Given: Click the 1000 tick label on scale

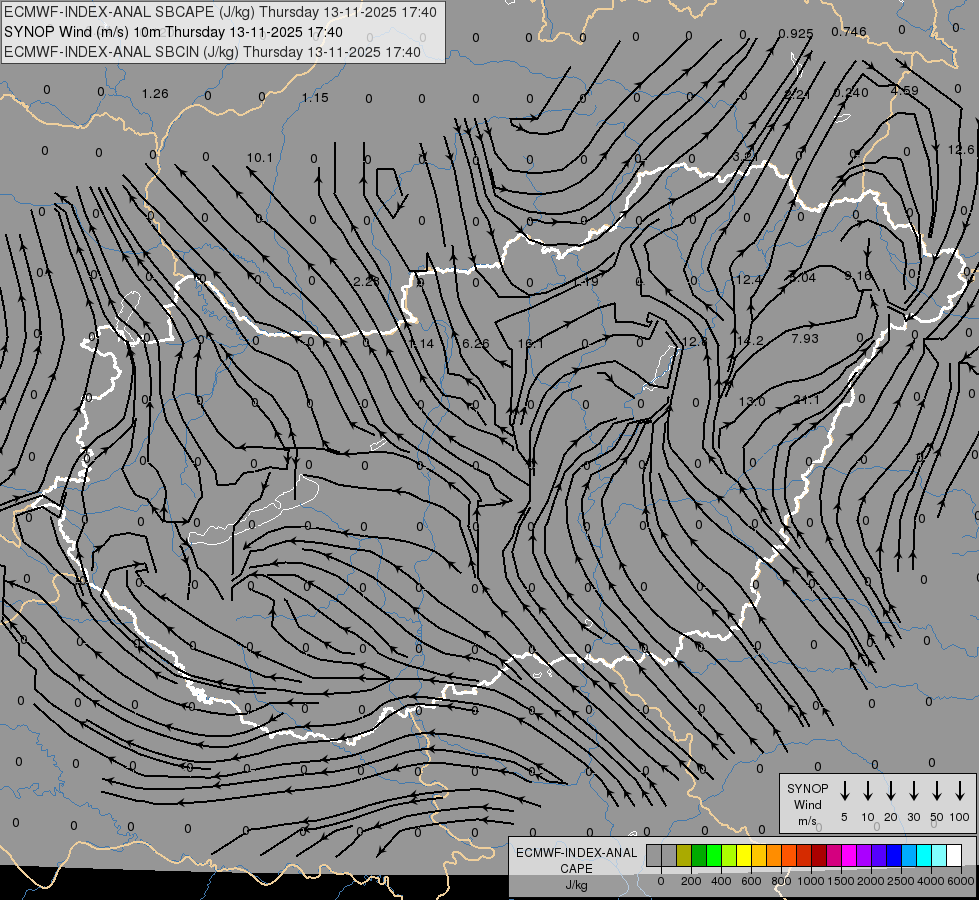Looking at the screenshot, I should tap(810, 881).
